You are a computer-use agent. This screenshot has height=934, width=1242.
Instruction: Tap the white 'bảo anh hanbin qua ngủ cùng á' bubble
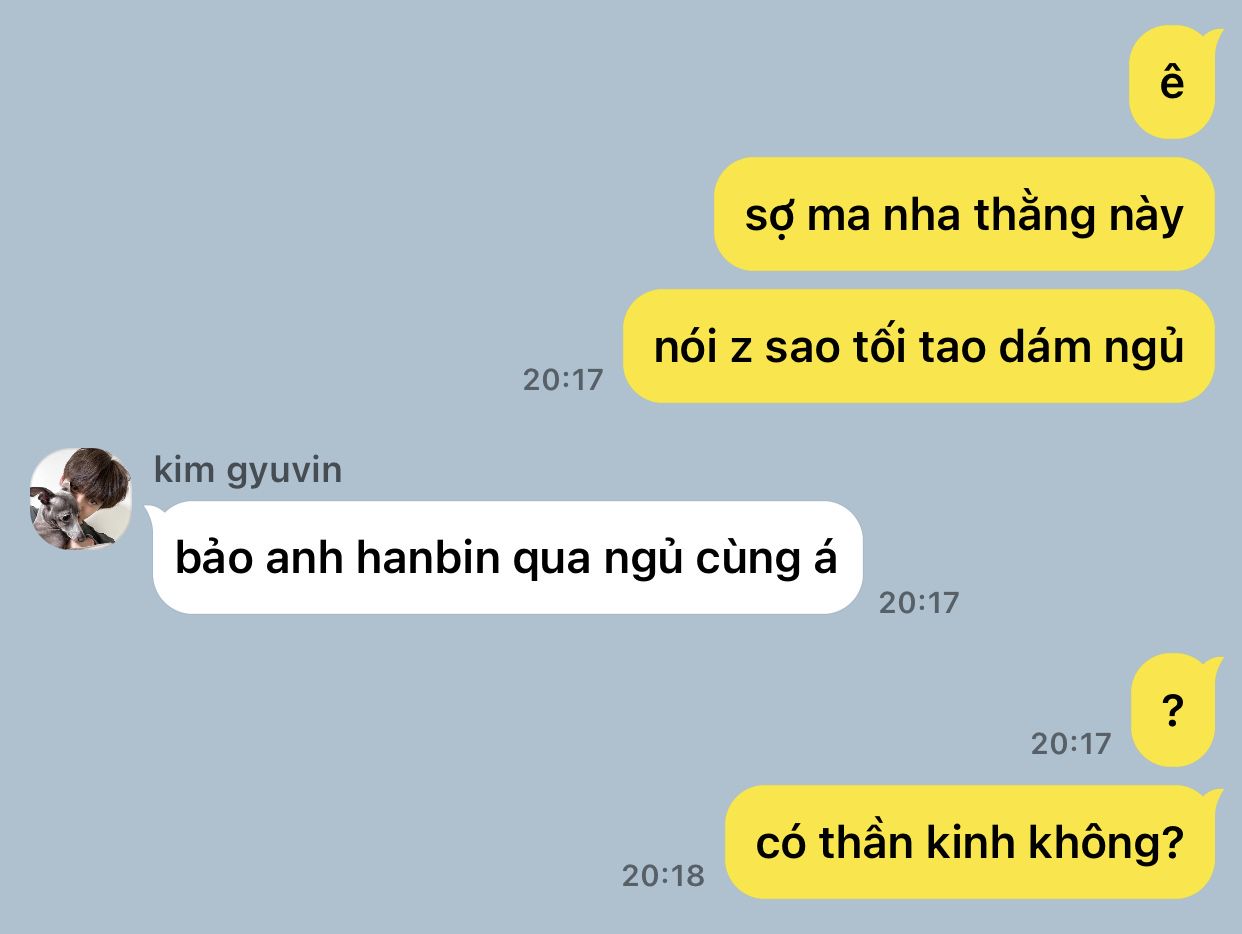pos(507,558)
